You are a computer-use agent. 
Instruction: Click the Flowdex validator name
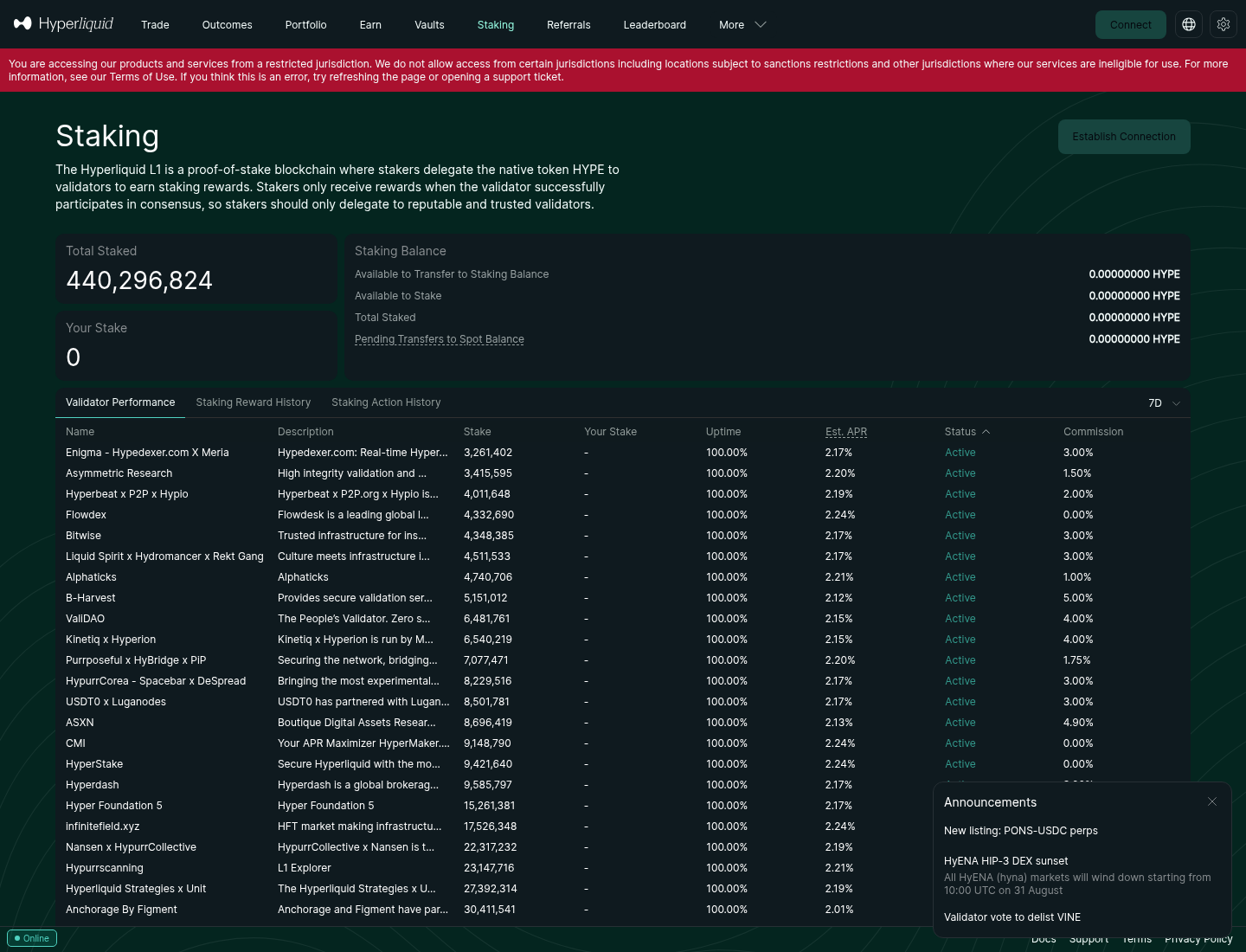(x=86, y=515)
